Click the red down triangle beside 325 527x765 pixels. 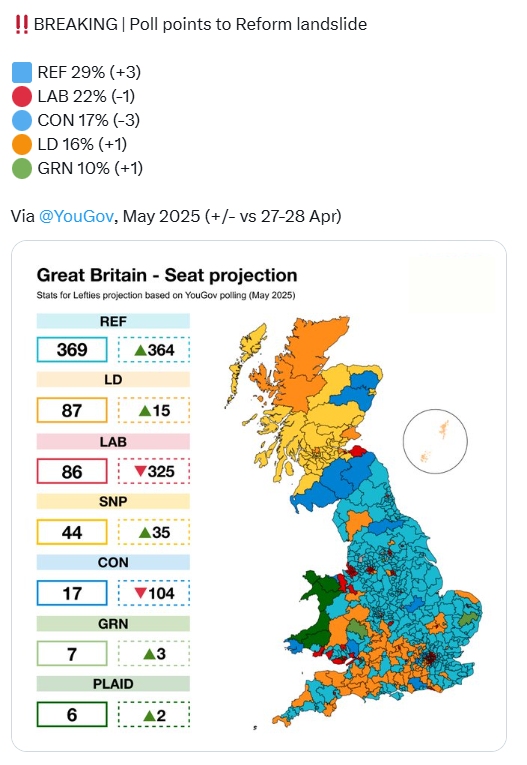[141, 471]
